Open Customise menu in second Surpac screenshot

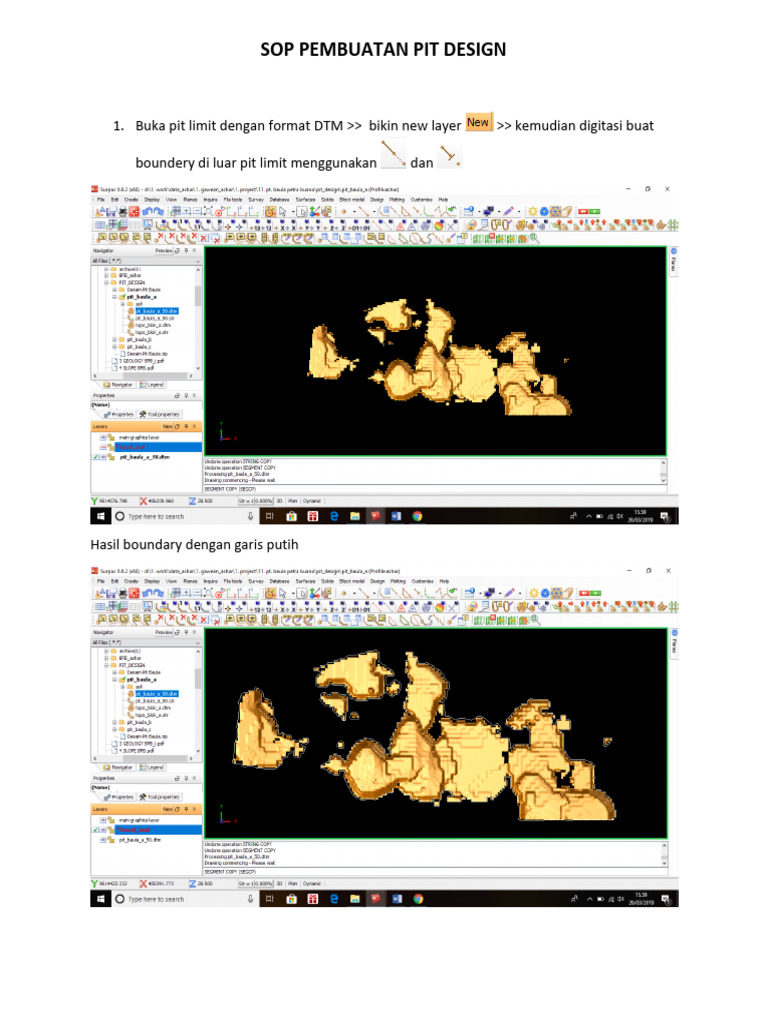click(422, 581)
